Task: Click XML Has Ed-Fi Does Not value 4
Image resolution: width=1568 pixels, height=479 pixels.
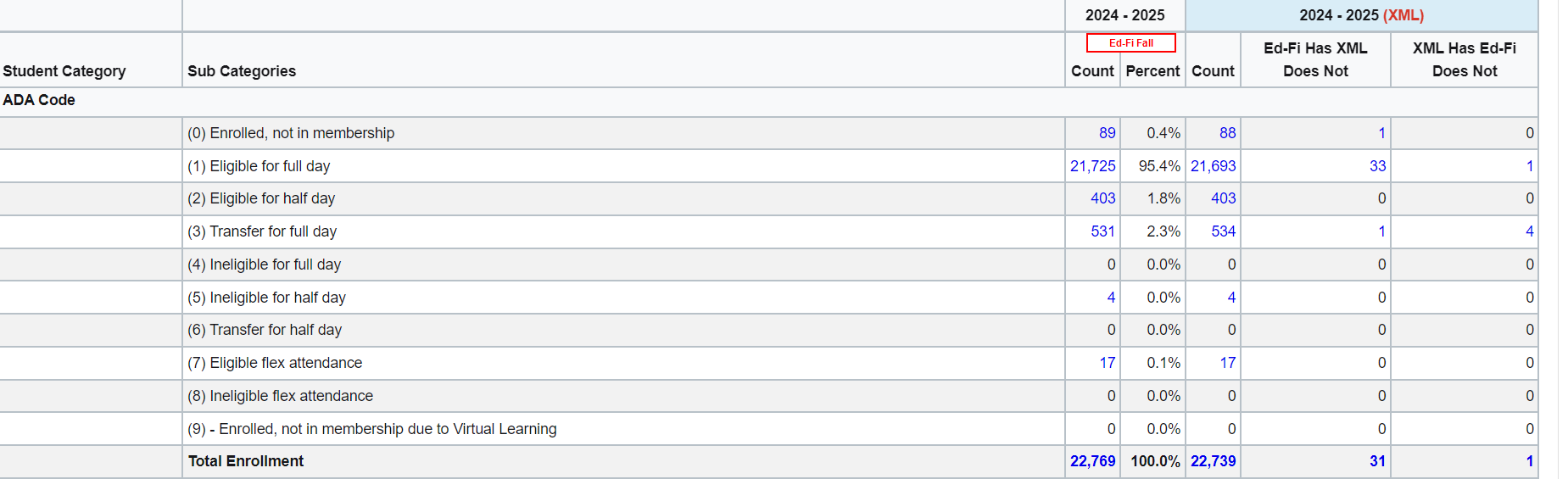Action: (x=1529, y=231)
